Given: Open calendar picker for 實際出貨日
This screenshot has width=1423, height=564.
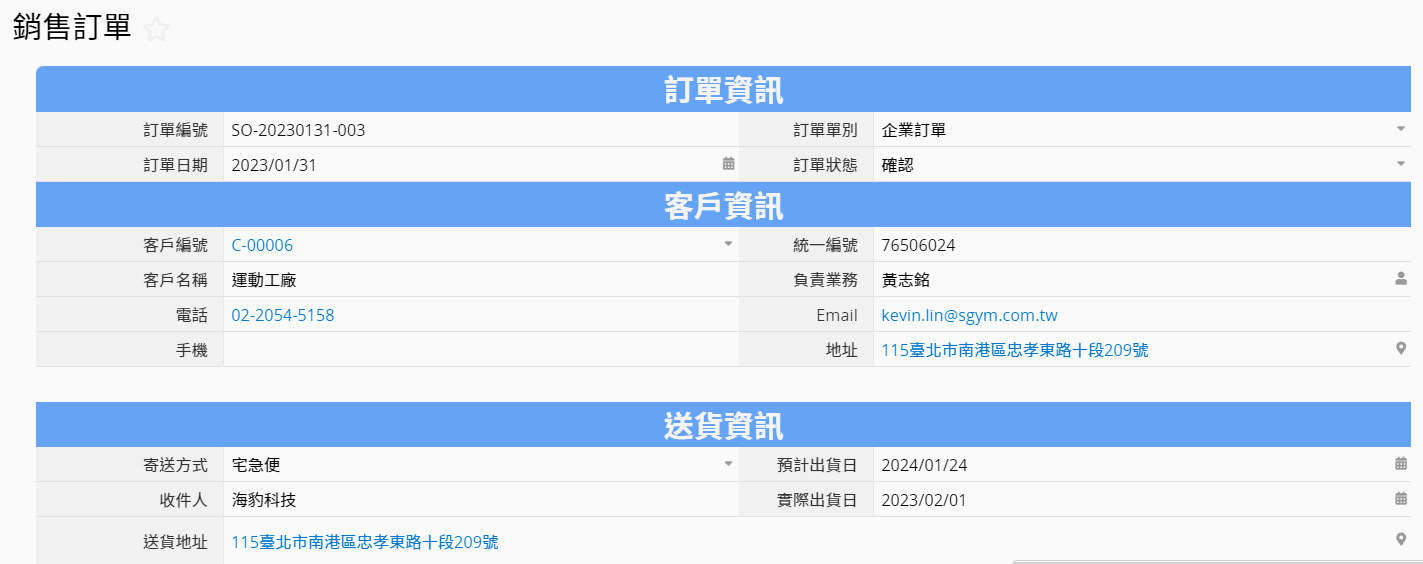Looking at the screenshot, I should pos(1400,499).
